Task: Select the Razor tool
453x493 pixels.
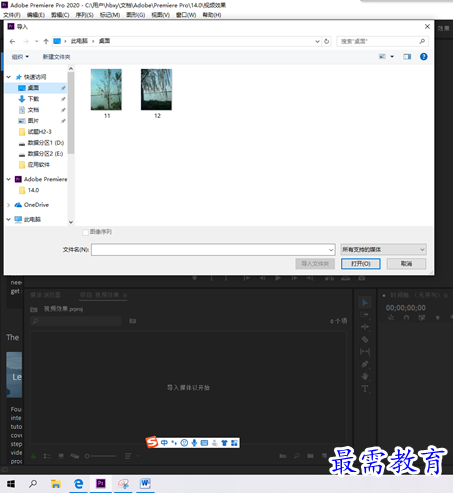Action: (x=365, y=339)
